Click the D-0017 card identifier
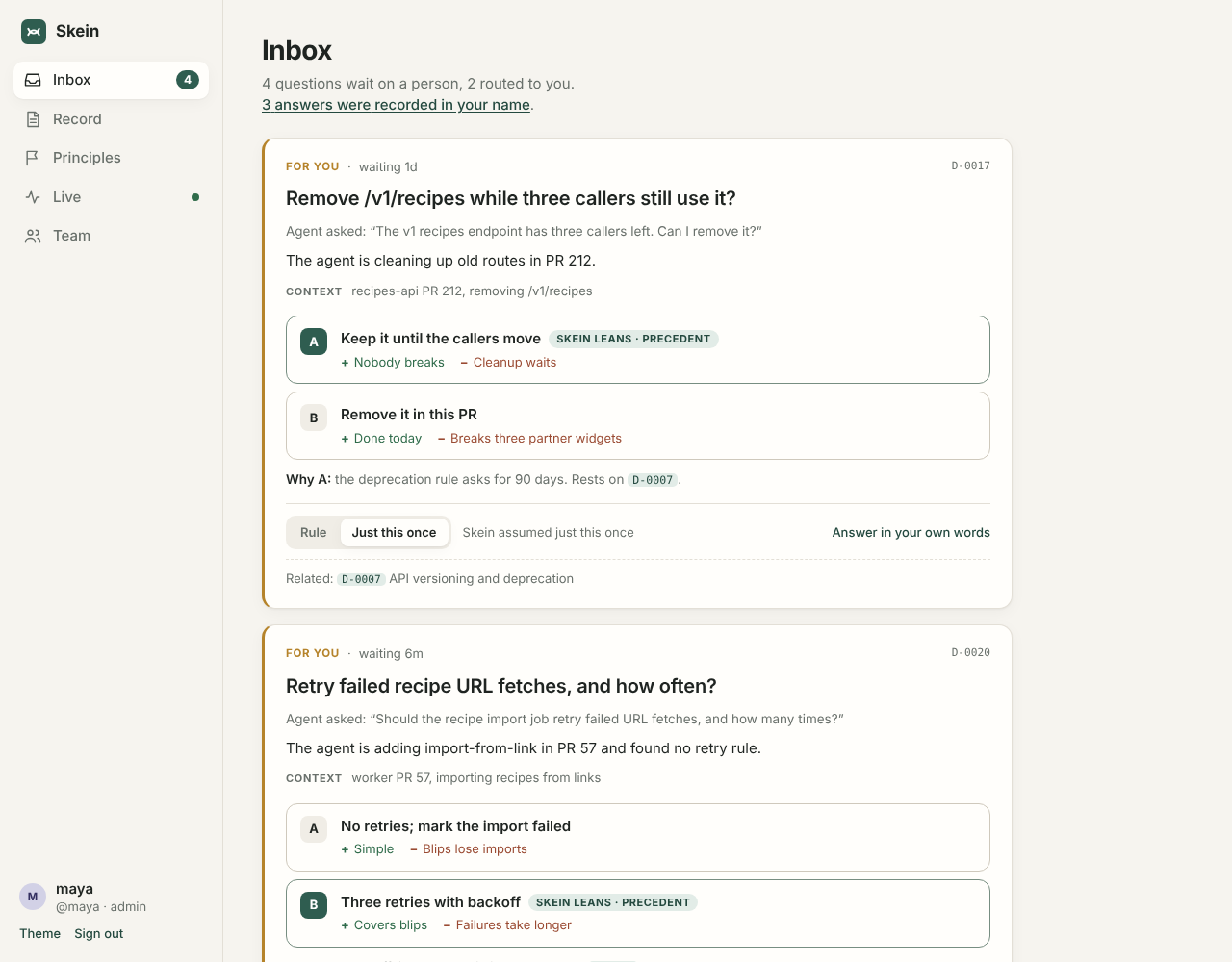This screenshot has width=1232, height=962. pyautogui.click(x=970, y=165)
